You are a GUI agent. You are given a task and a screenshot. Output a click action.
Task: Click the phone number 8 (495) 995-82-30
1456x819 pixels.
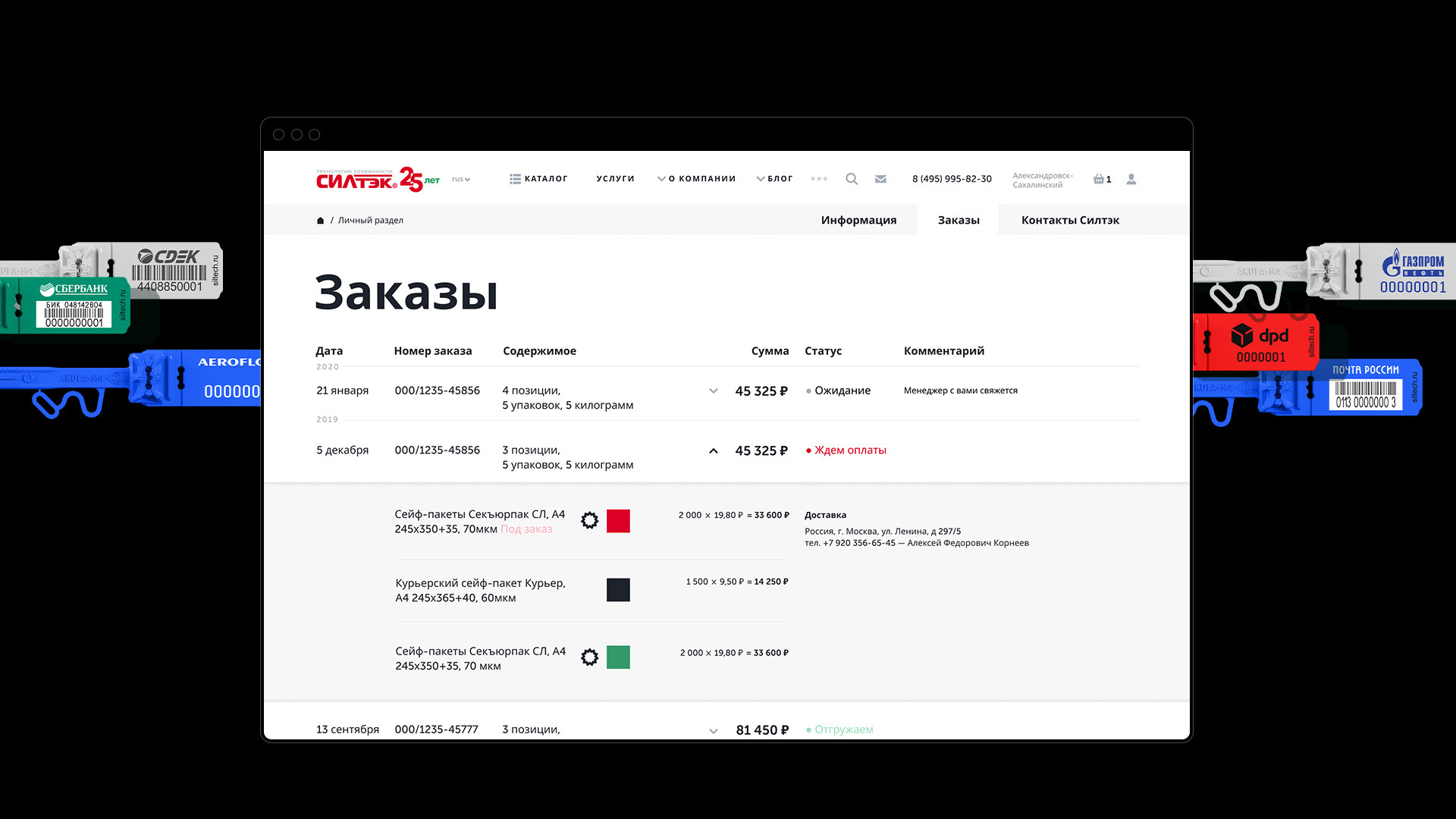tap(952, 179)
